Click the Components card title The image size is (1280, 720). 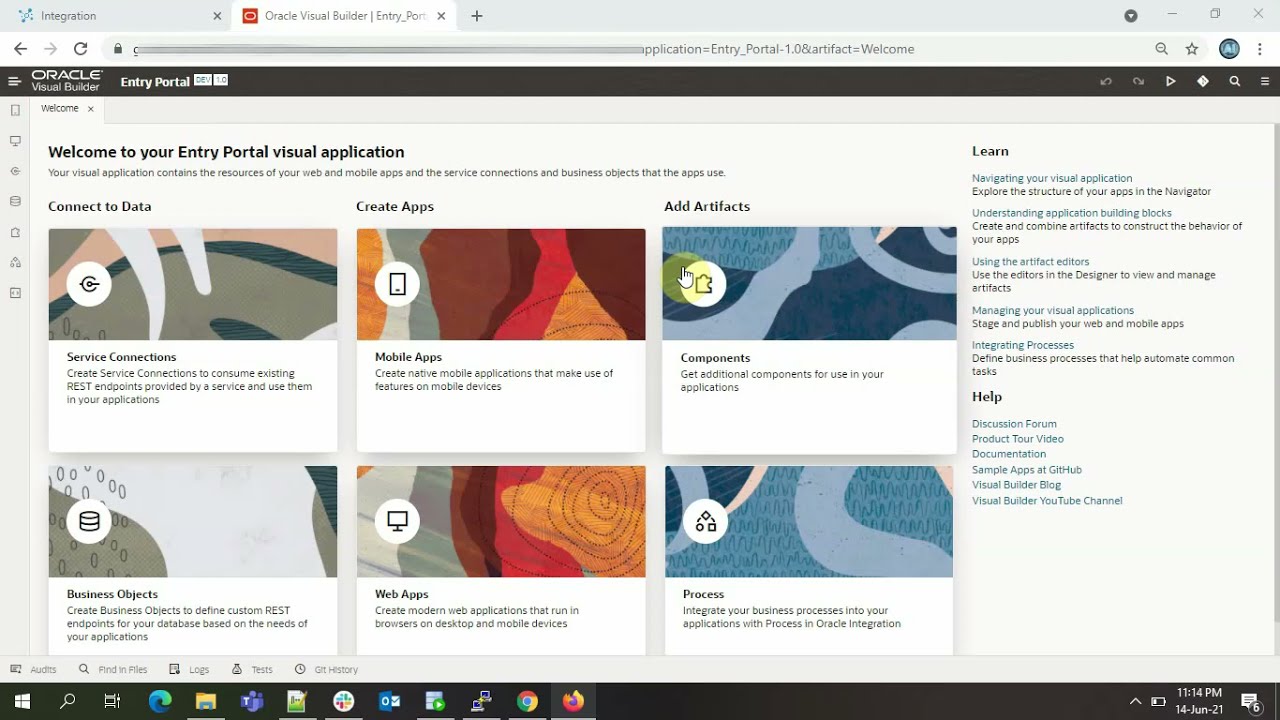coord(715,358)
